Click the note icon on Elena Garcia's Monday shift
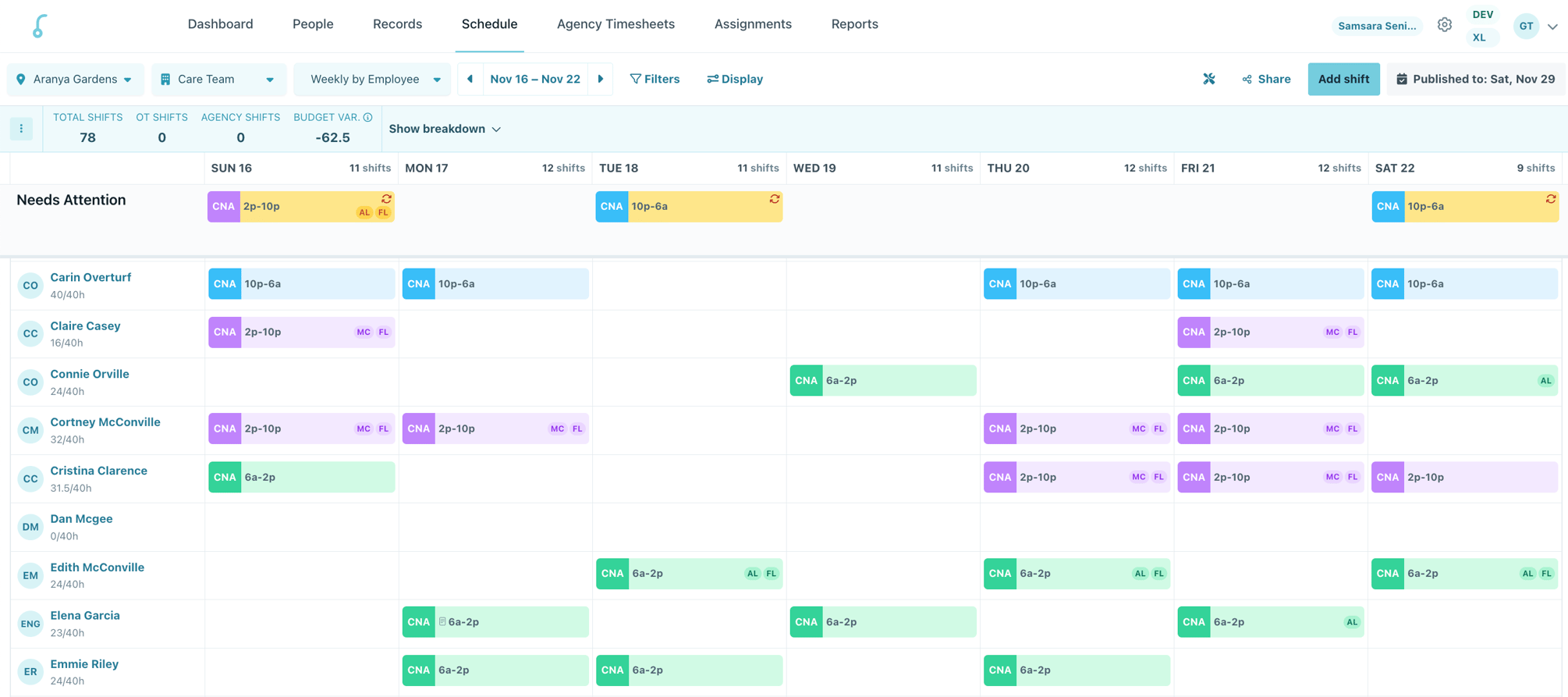Image resolution: width=1568 pixels, height=697 pixels. [442, 622]
